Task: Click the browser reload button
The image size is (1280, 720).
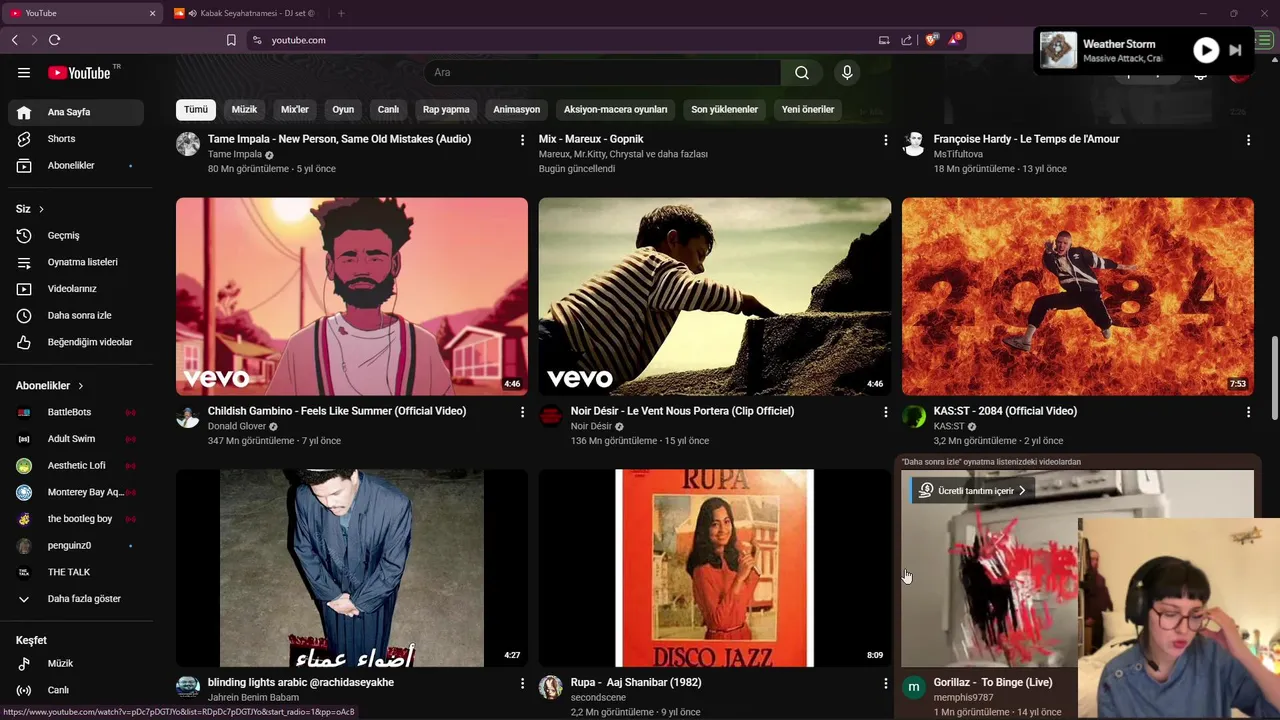Action: pyautogui.click(x=54, y=40)
